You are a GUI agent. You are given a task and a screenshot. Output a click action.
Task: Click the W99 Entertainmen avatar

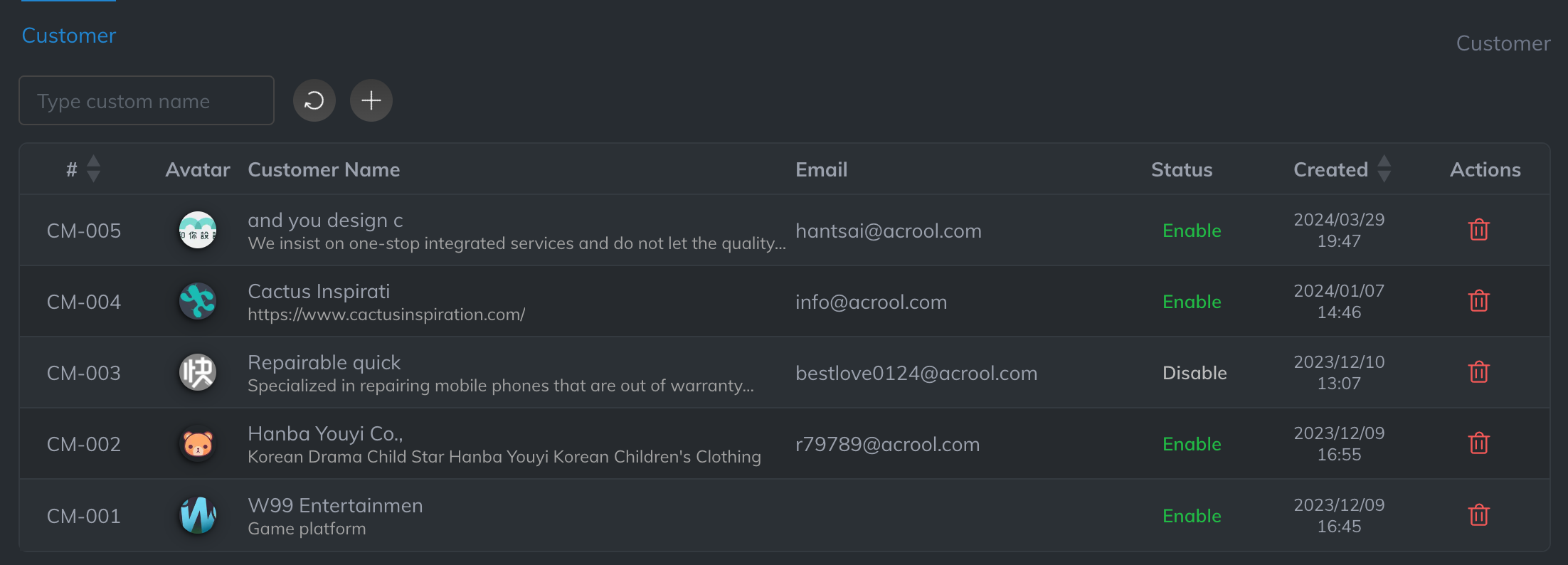tap(198, 515)
